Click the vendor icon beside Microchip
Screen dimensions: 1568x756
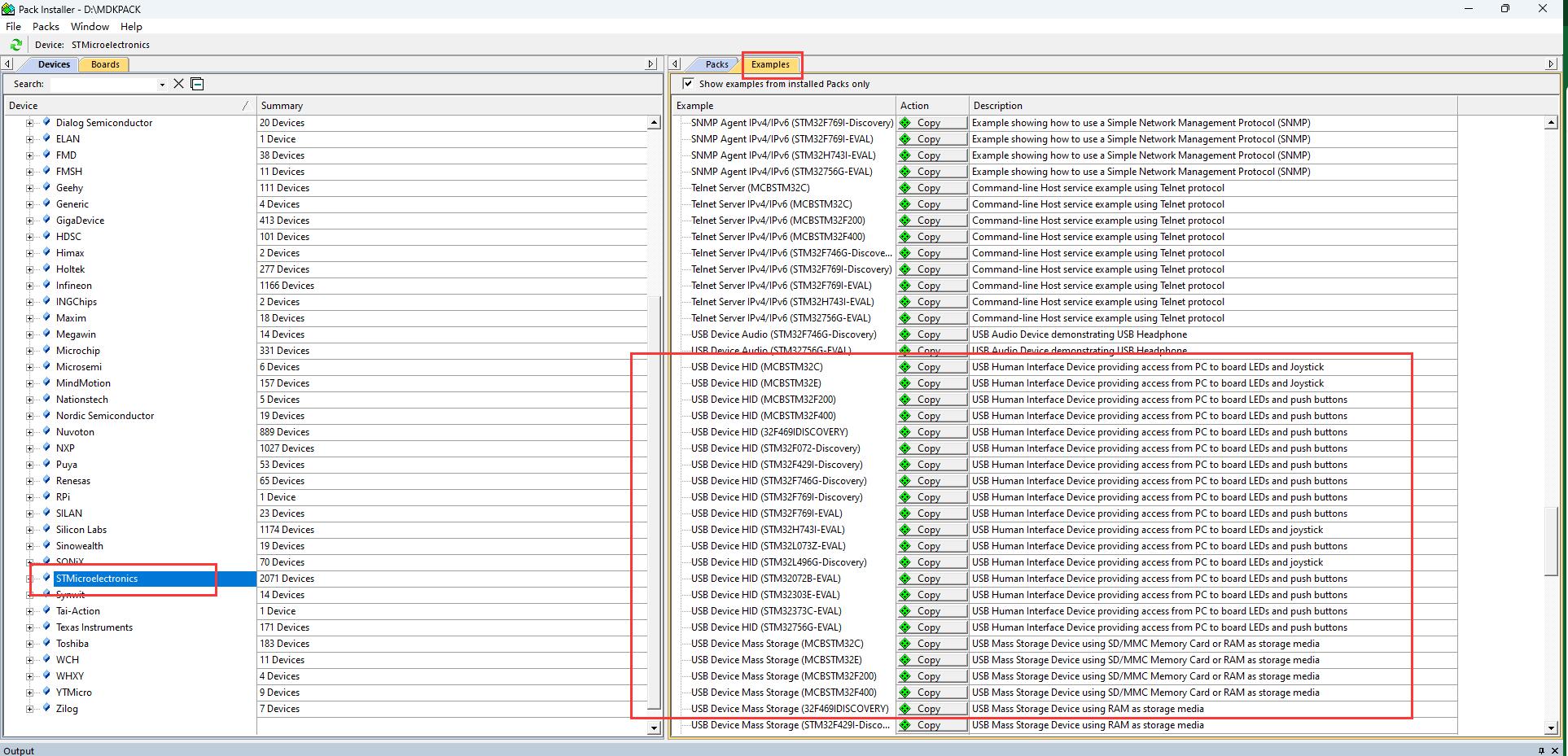46,351
